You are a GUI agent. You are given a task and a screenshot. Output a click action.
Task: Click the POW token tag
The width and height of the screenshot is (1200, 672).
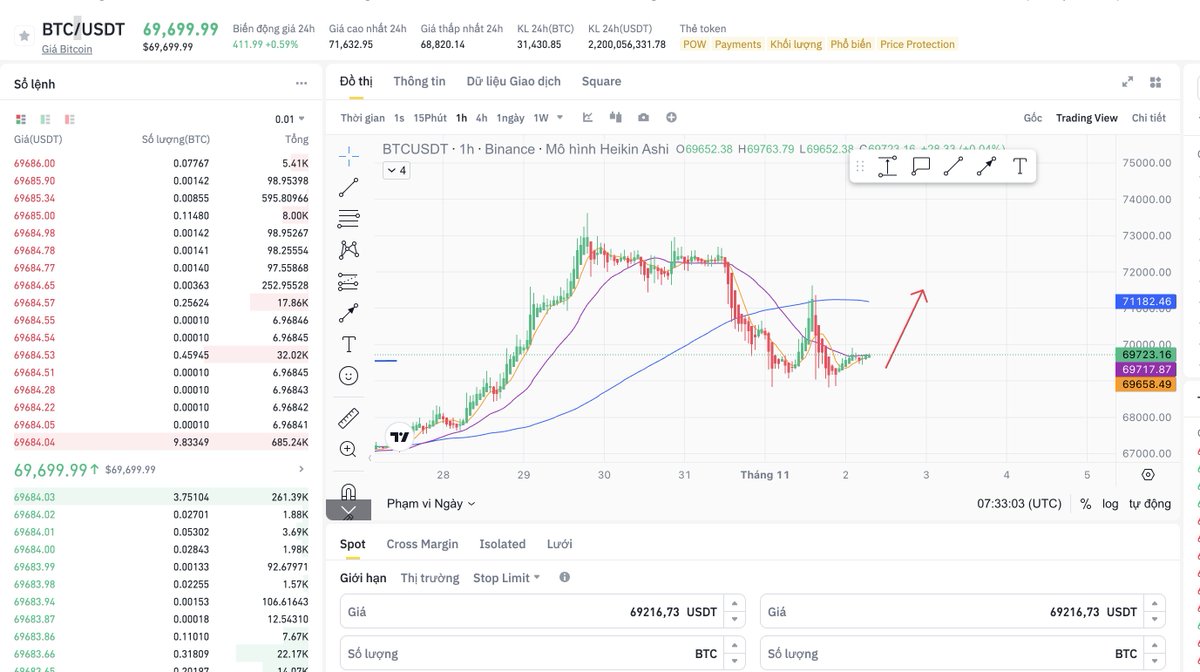(x=694, y=44)
